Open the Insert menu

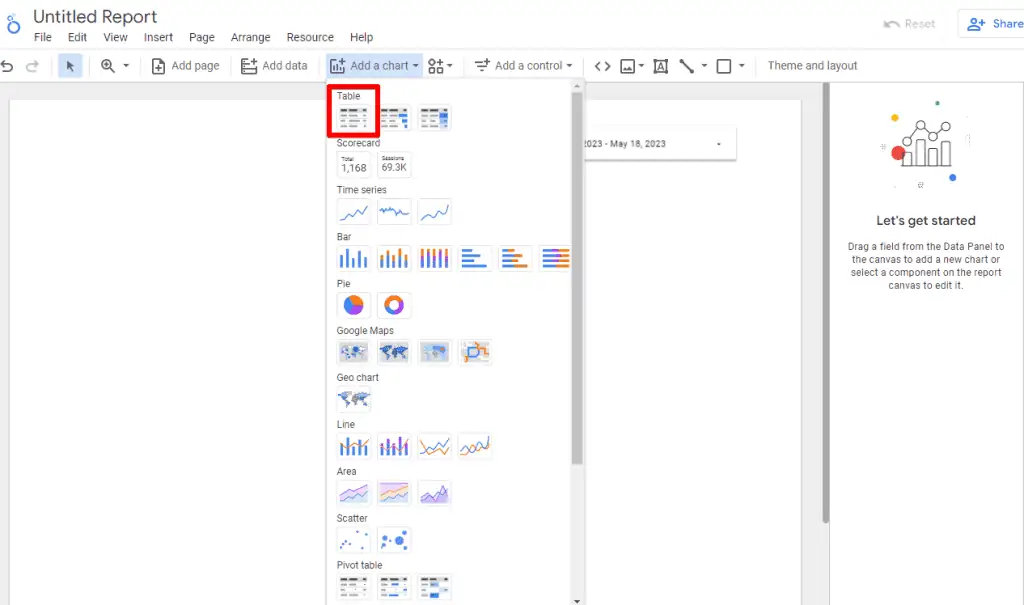(158, 37)
